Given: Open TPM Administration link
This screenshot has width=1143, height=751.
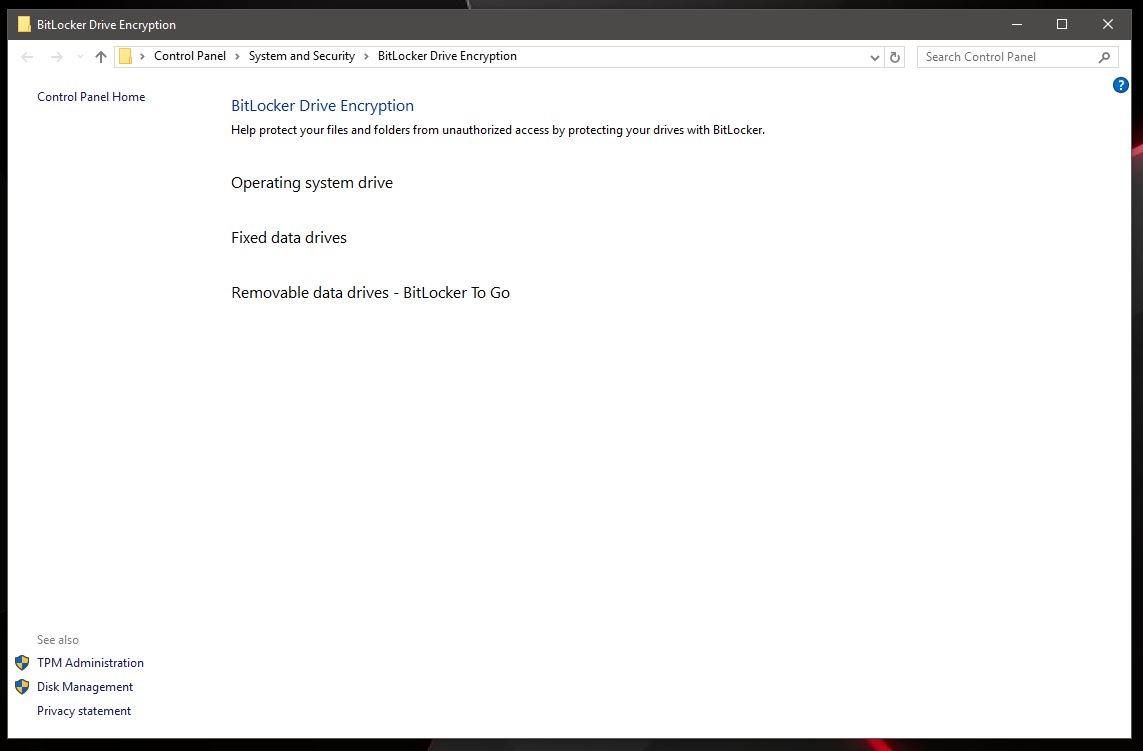Looking at the screenshot, I should 90,663.
